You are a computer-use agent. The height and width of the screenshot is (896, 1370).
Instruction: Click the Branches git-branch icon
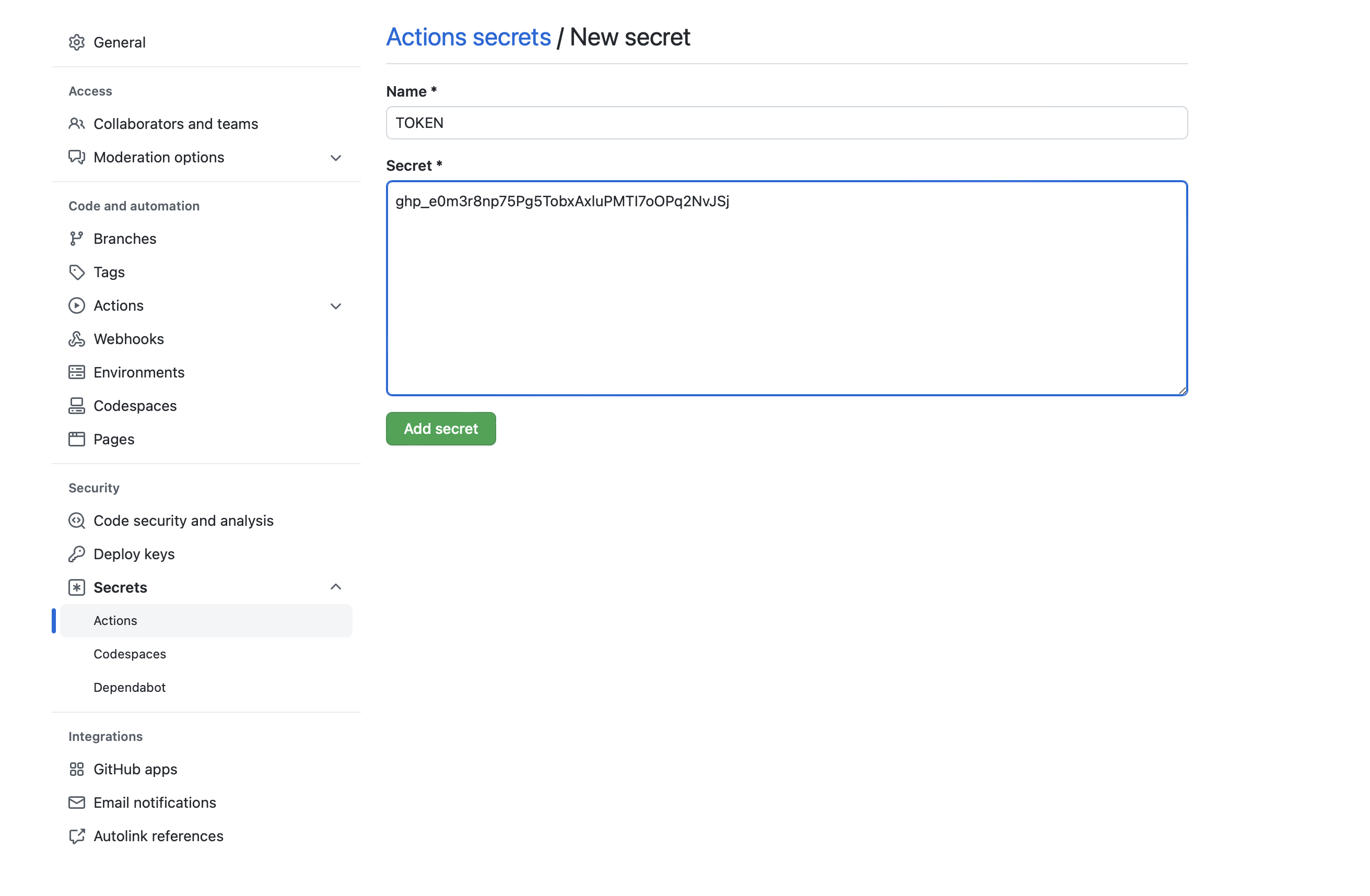point(77,239)
